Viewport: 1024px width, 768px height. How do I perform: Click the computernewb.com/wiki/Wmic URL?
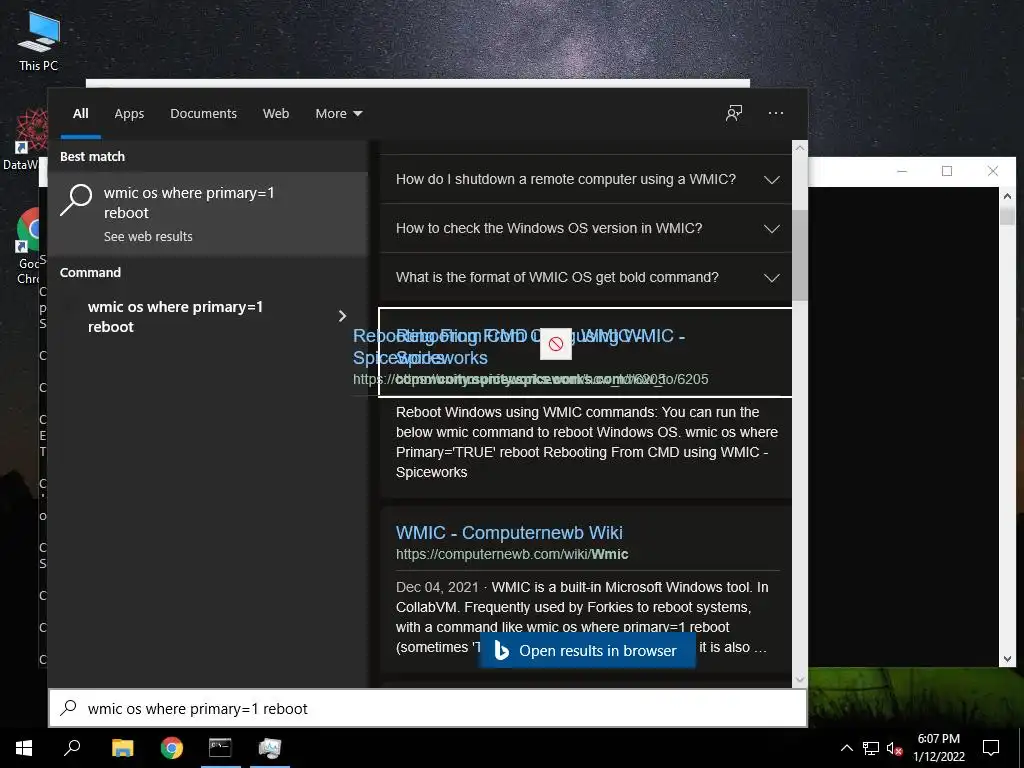pyautogui.click(x=512, y=554)
